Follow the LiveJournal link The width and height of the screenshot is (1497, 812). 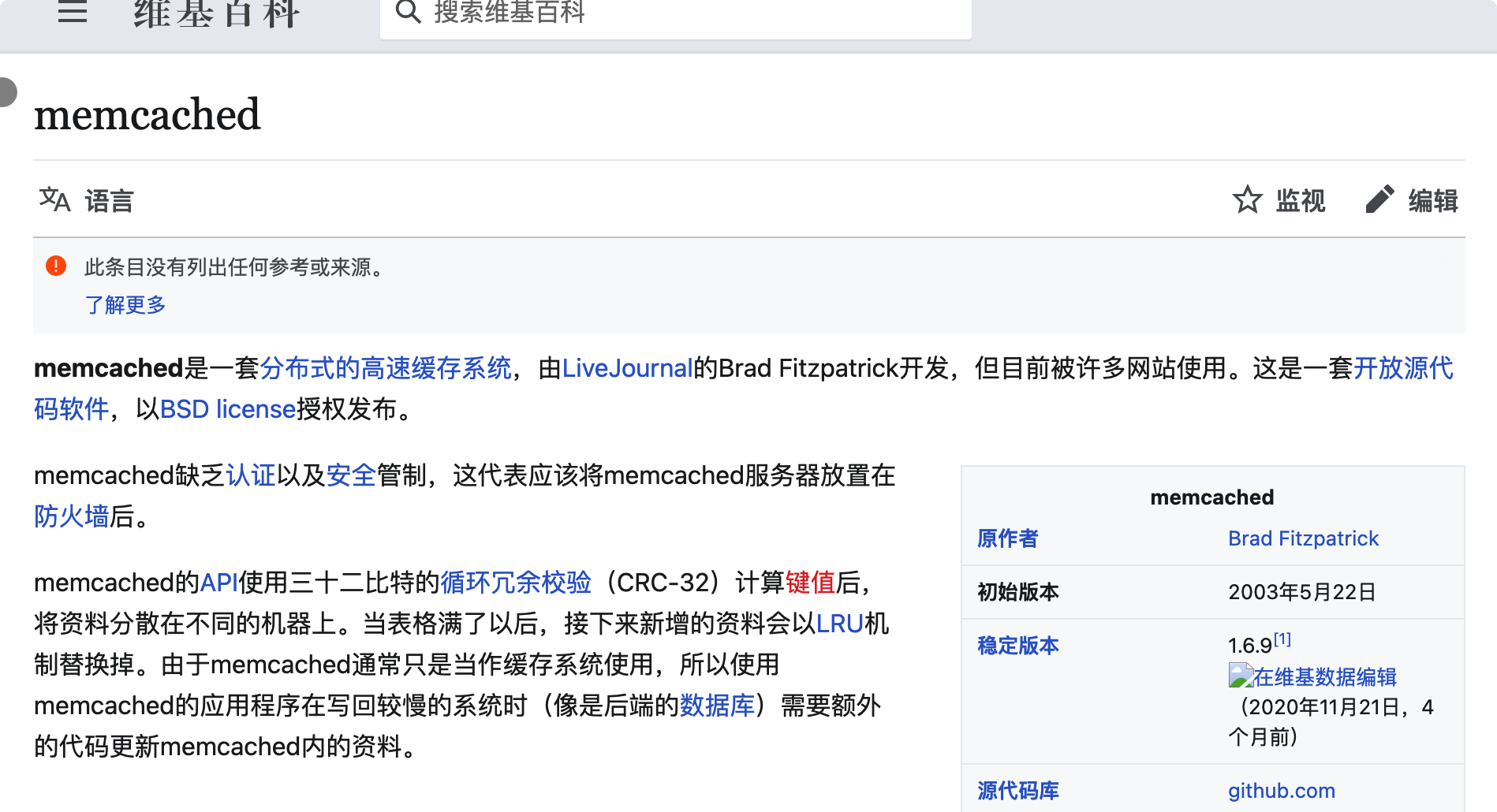coord(627,368)
